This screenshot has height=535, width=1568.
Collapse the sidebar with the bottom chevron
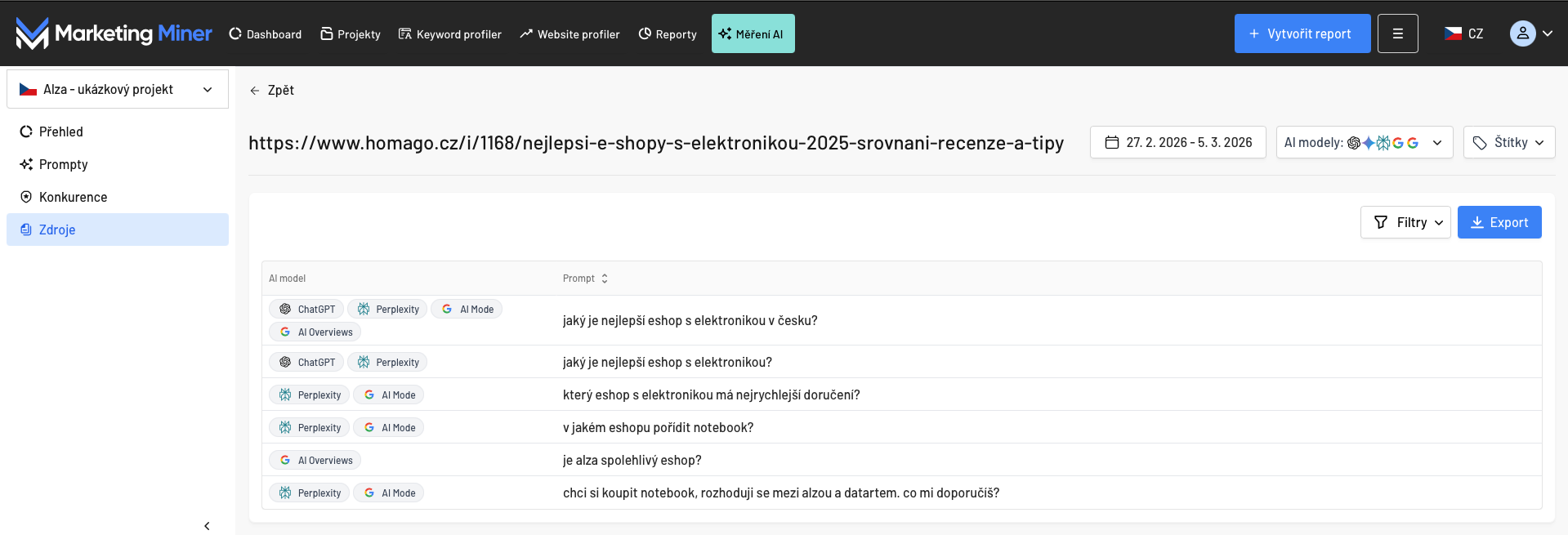click(207, 526)
